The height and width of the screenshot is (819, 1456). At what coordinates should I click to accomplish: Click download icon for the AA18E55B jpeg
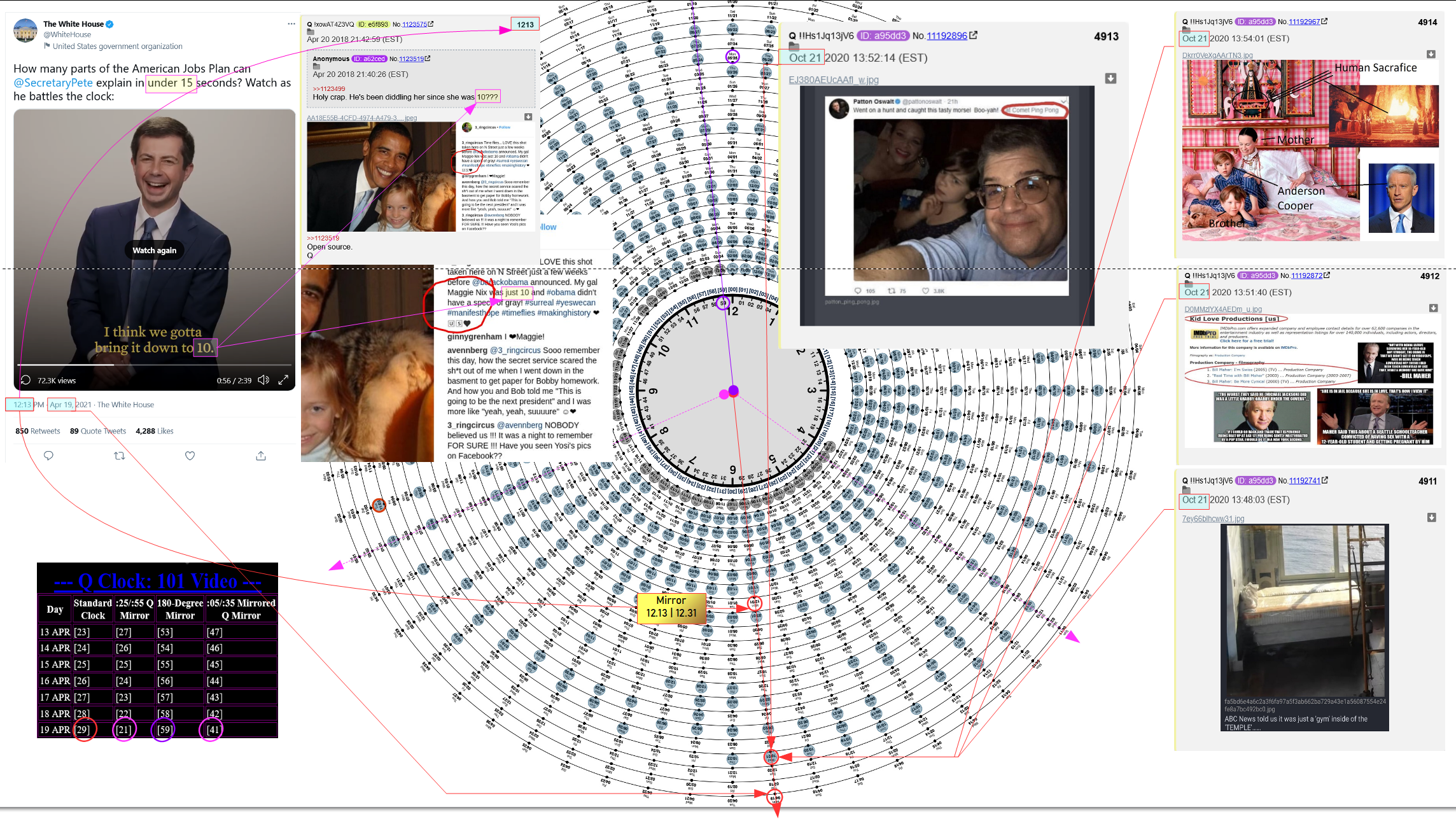[x=528, y=117]
